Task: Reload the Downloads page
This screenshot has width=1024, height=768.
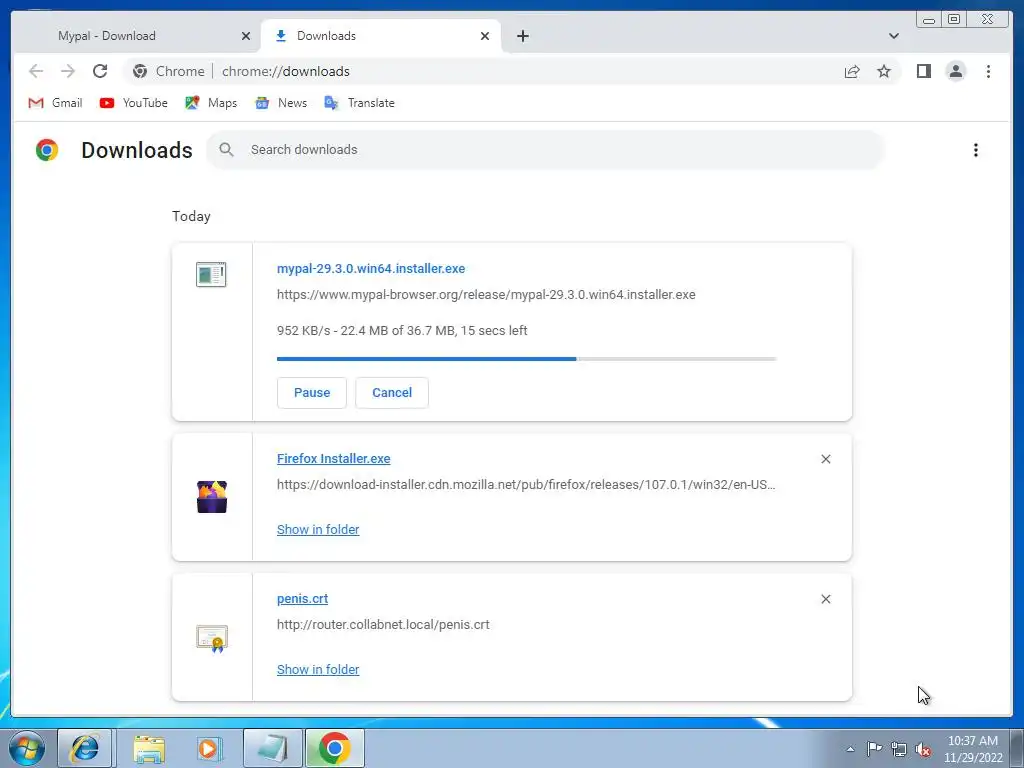Action: 100,71
